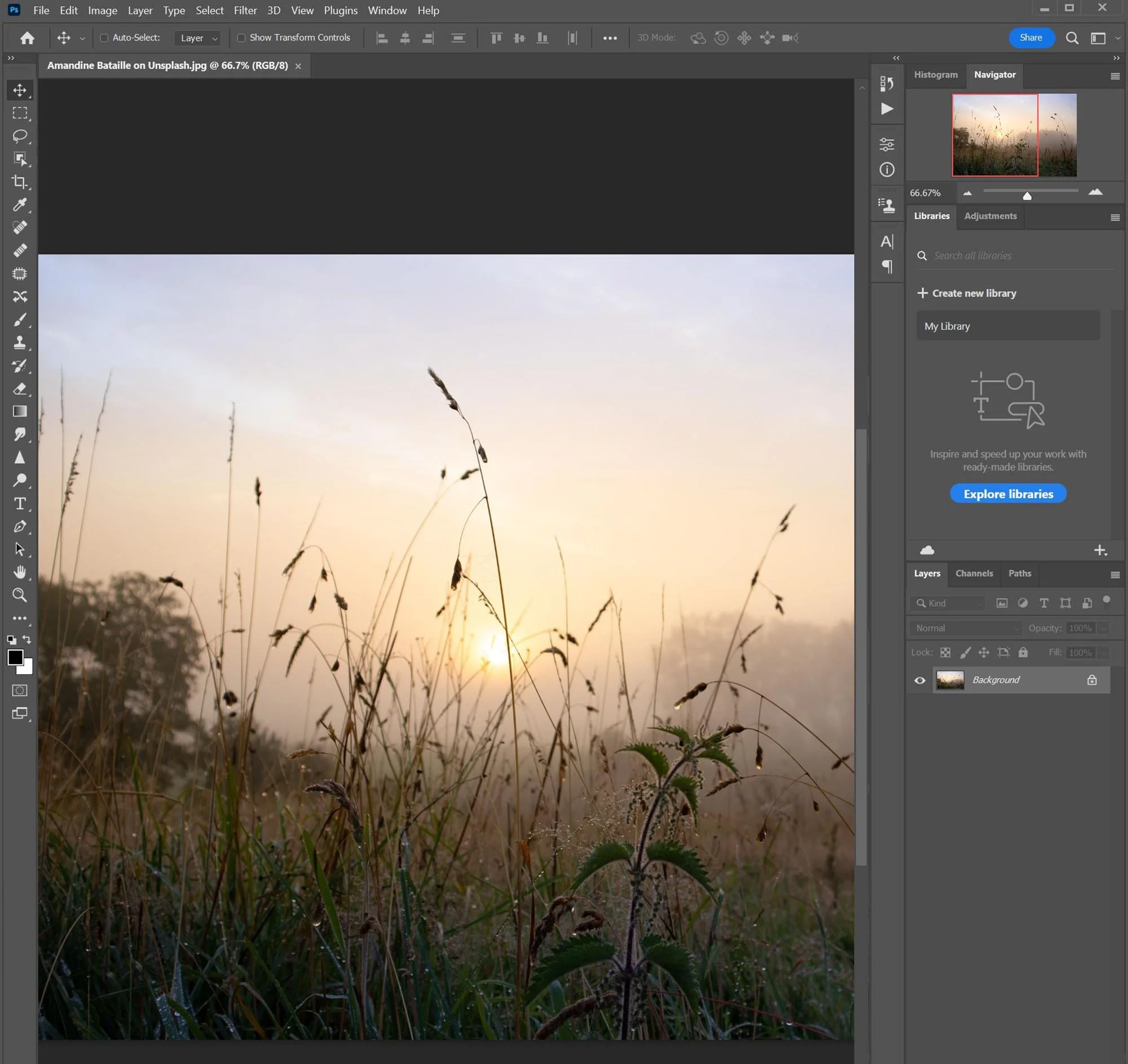Activate the Crop tool
Screen dimensions: 1128x1064
tap(20, 182)
